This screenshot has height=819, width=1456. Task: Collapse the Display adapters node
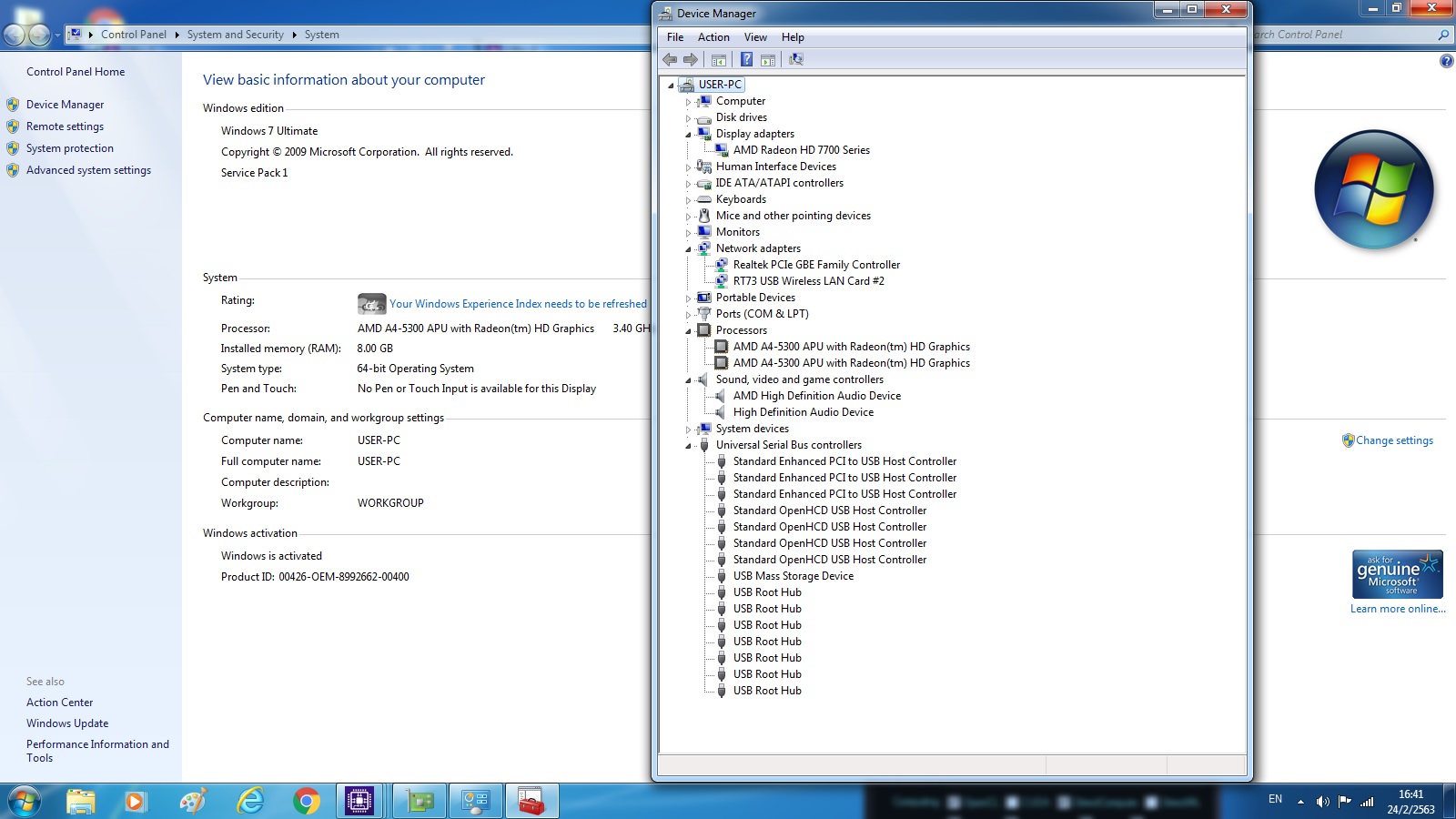(x=688, y=135)
